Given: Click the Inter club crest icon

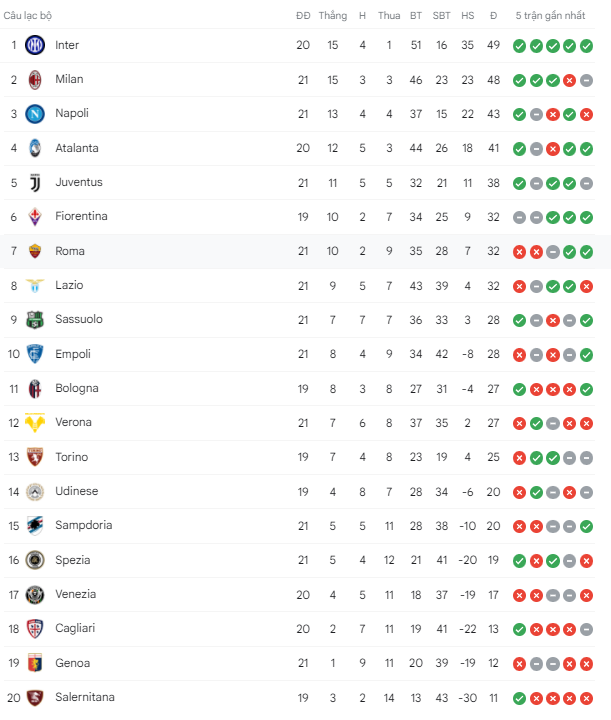Looking at the screenshot, I should click(x=35, y=45).
